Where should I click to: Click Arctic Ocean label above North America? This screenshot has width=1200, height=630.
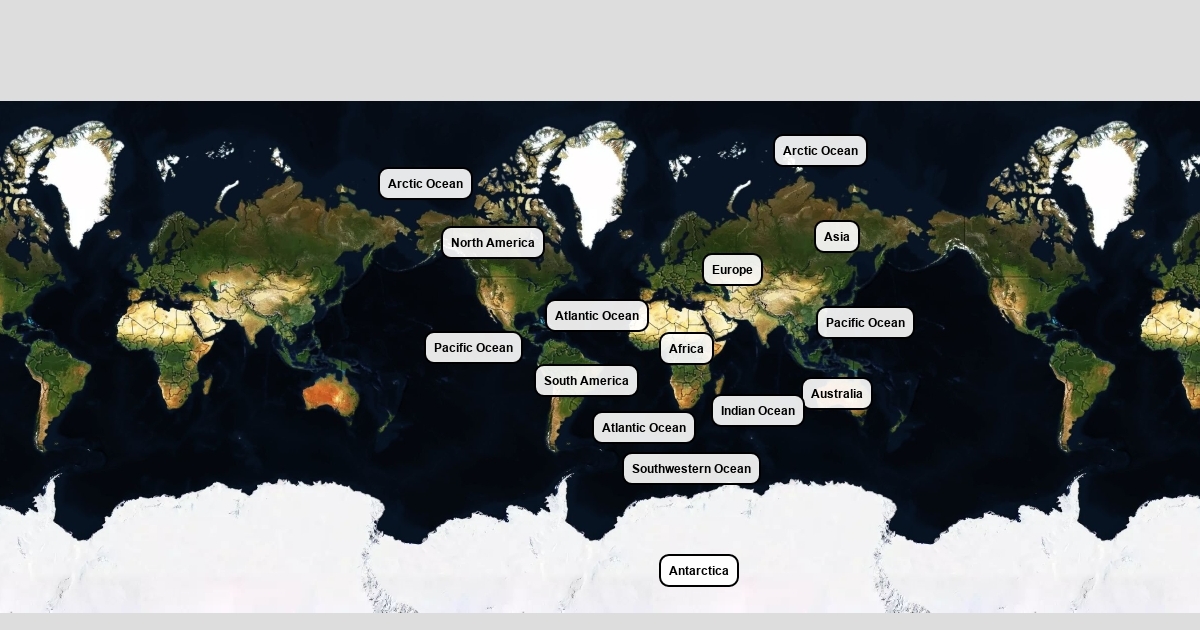click(425, 184)
